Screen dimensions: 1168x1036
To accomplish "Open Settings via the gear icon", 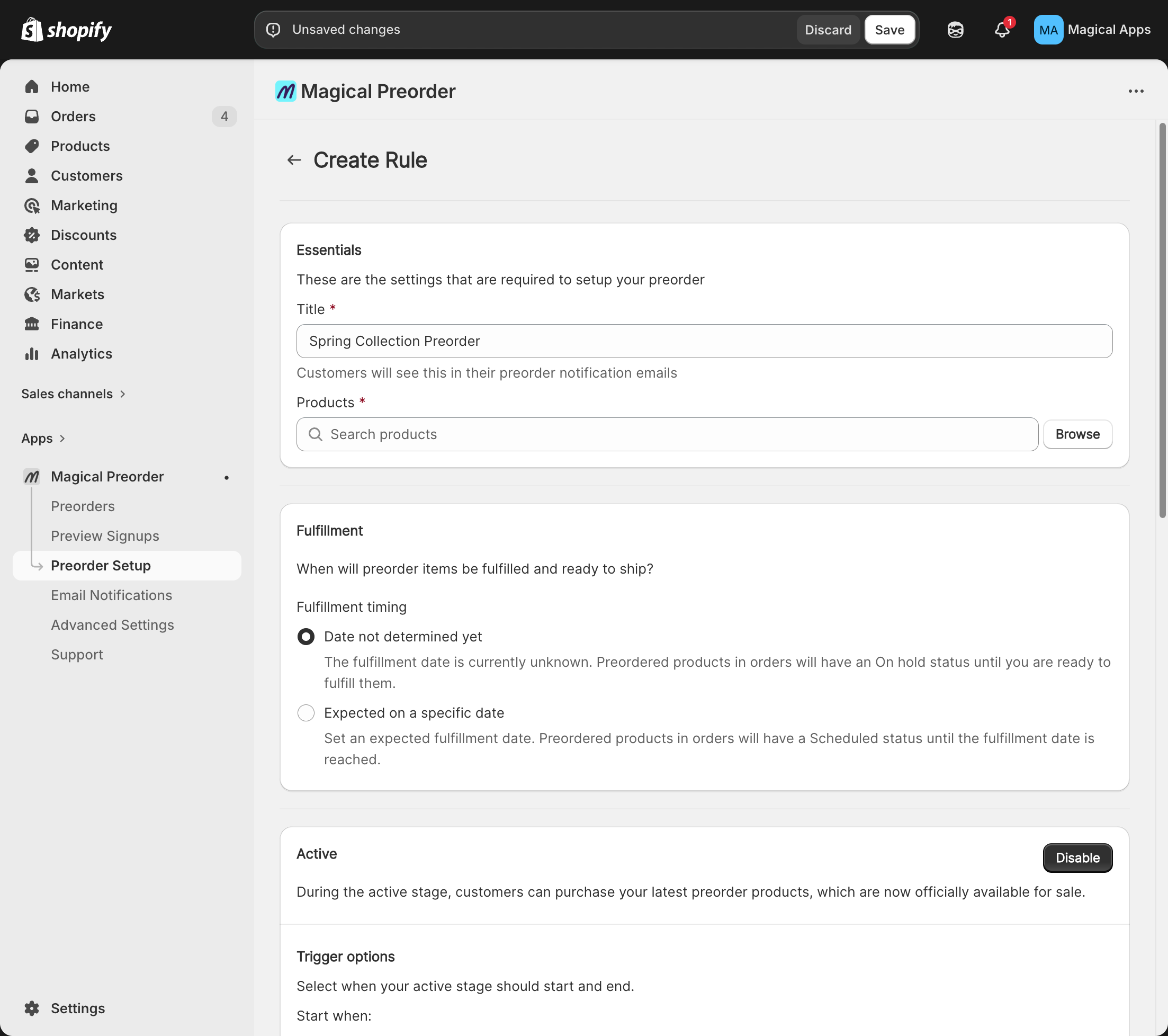I will point(31,1008).
